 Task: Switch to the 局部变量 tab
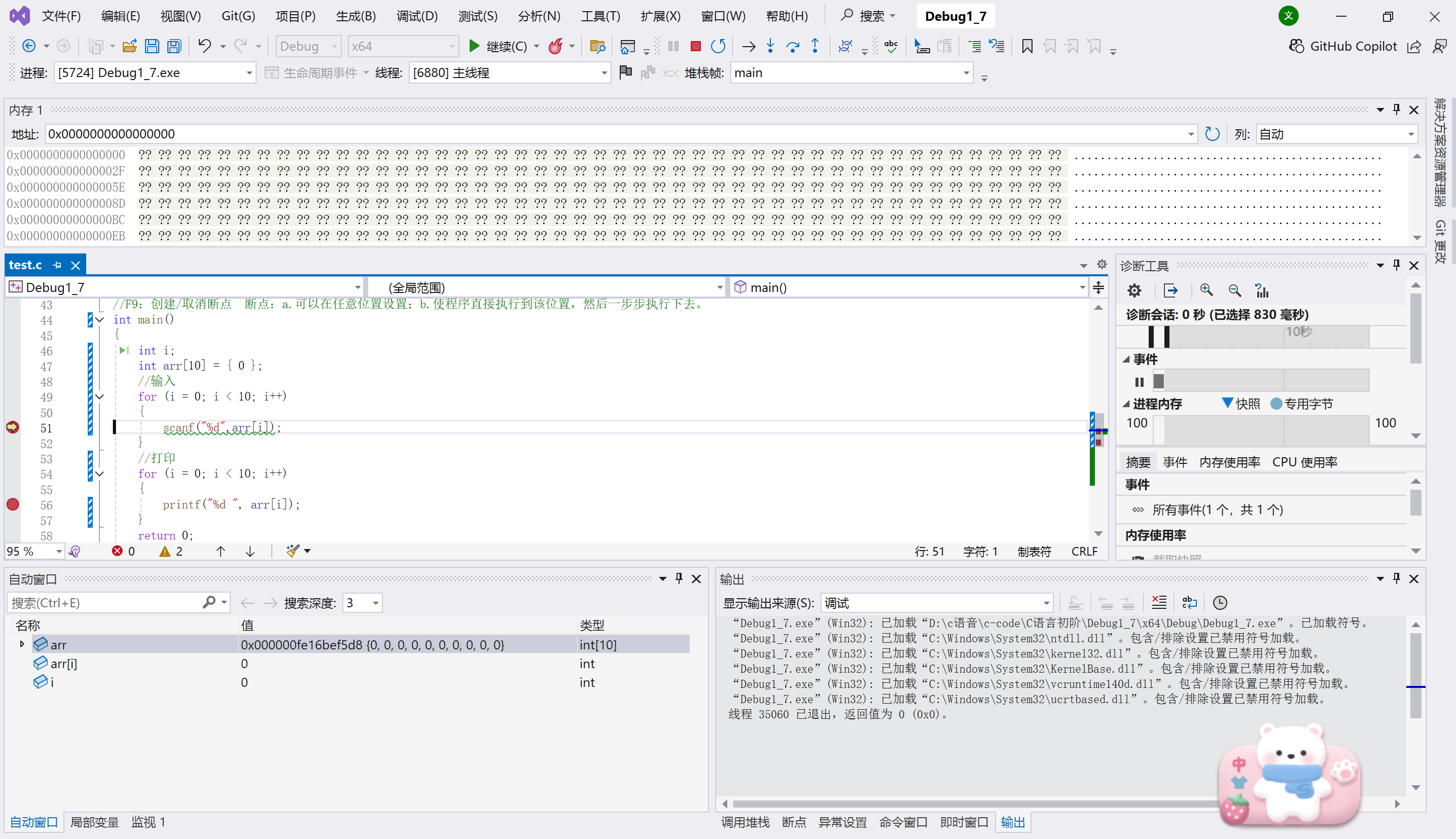94,822
